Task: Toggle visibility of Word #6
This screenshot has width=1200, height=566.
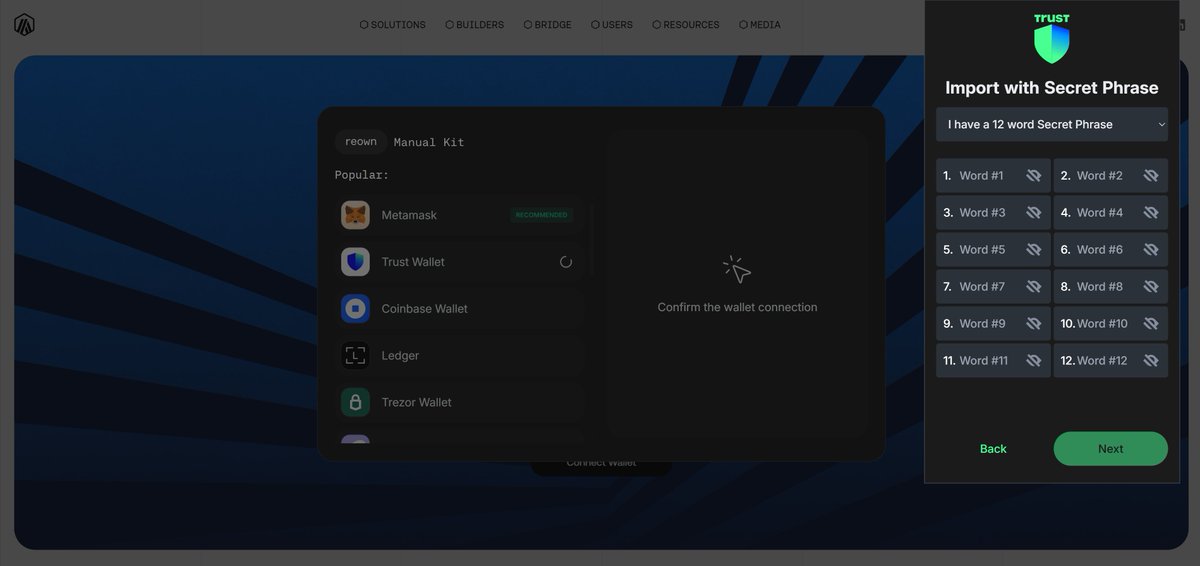Action: tap(1151, 250)
